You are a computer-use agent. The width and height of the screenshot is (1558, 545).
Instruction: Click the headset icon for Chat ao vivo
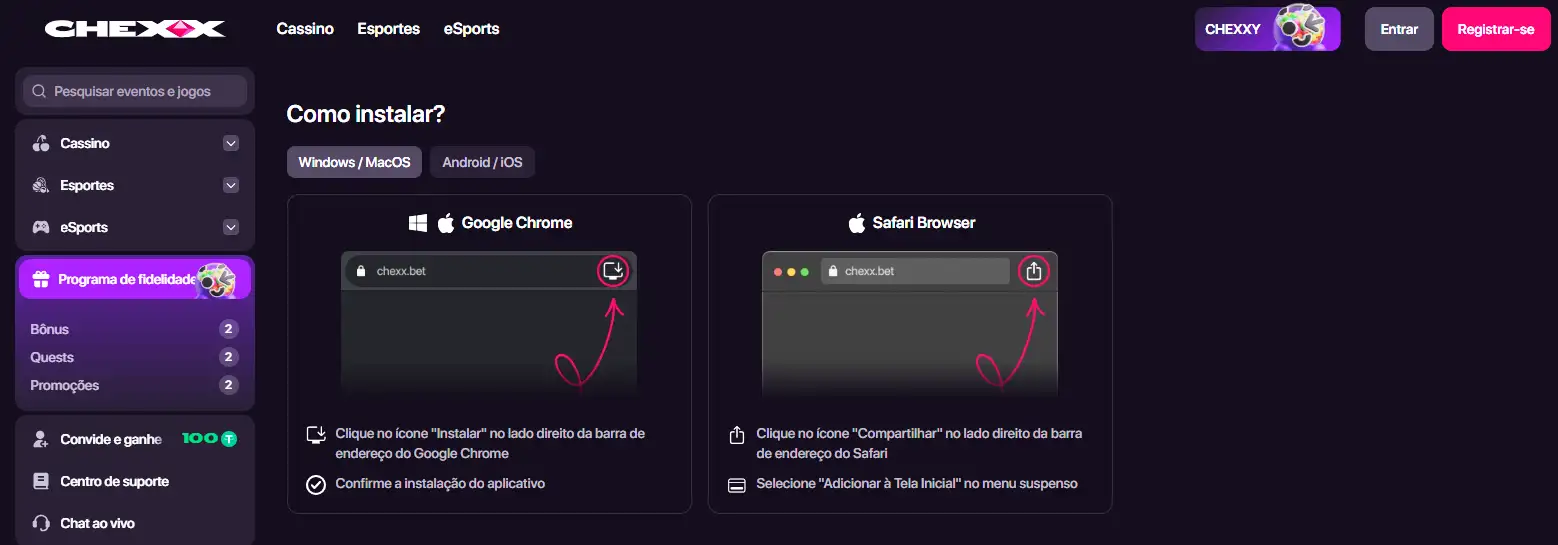point(41,523)
